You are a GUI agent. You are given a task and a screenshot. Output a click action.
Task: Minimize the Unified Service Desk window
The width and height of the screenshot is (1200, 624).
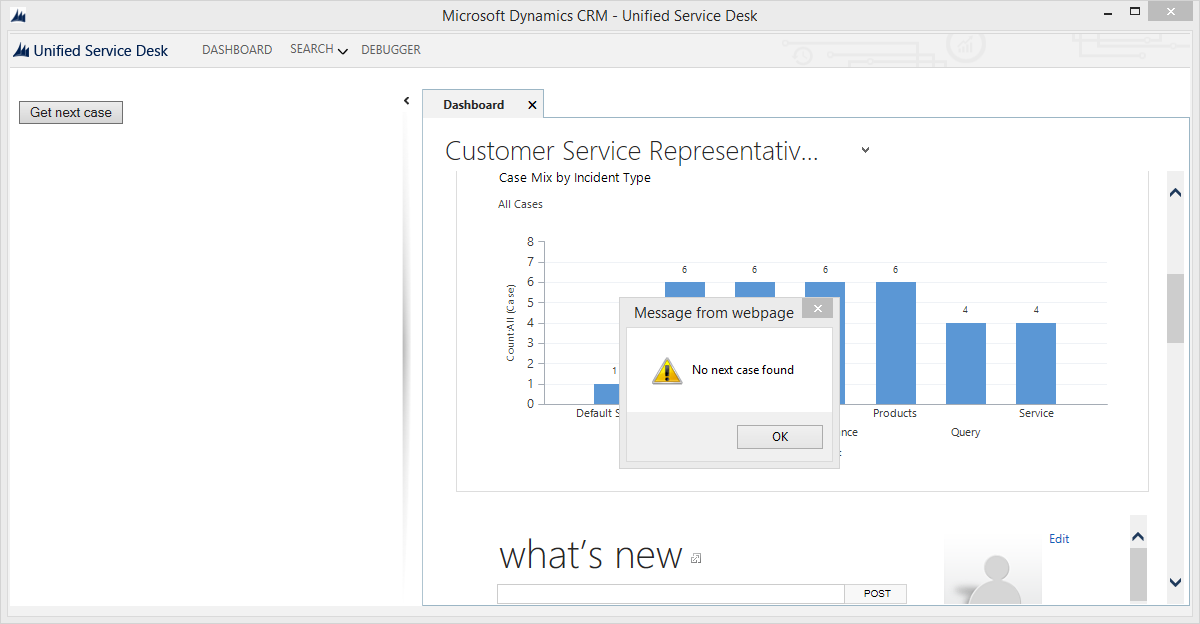pyautogui.click(x=1109, y=12)
